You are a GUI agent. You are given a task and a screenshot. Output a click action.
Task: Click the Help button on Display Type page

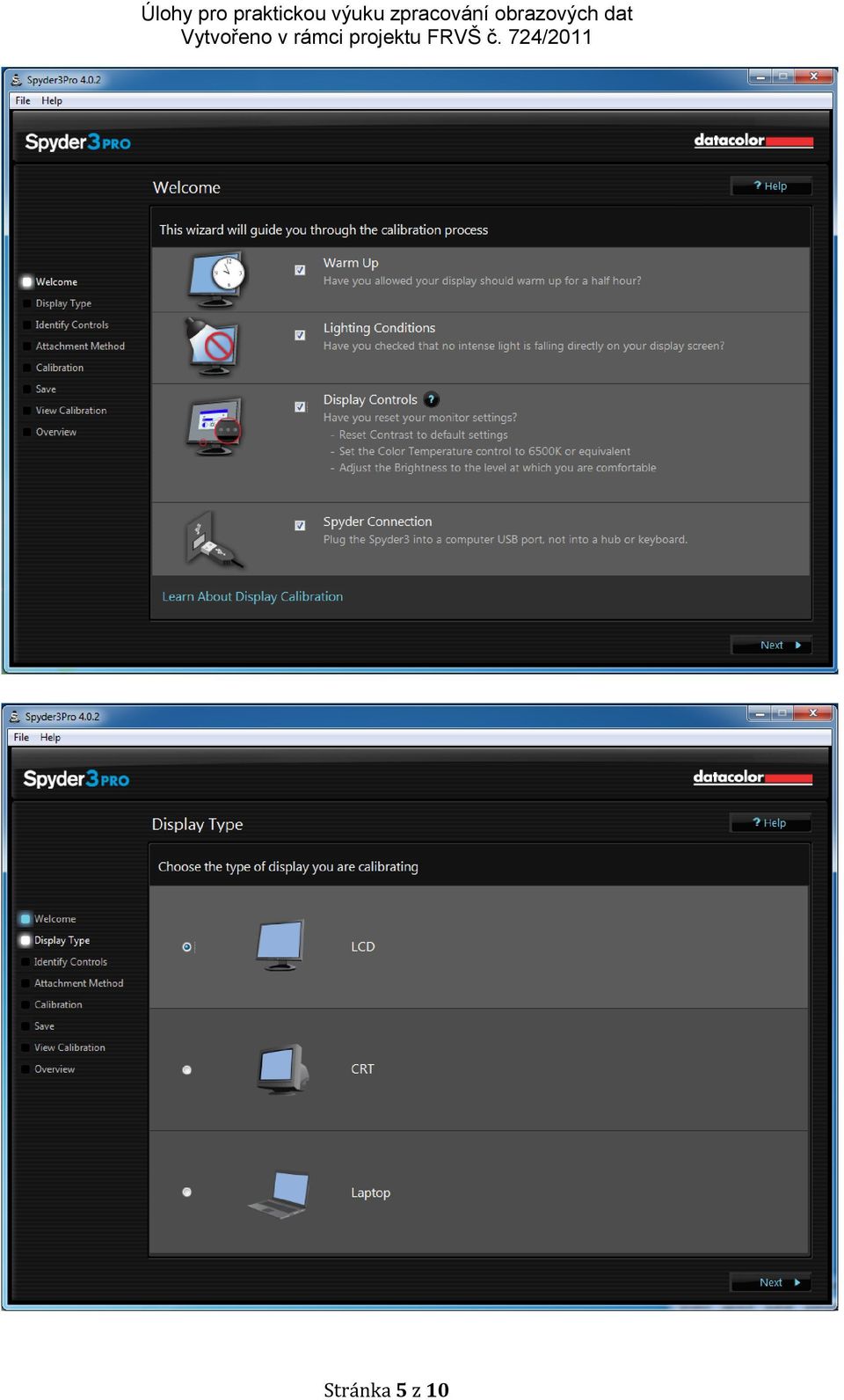(x=770, y=822)
